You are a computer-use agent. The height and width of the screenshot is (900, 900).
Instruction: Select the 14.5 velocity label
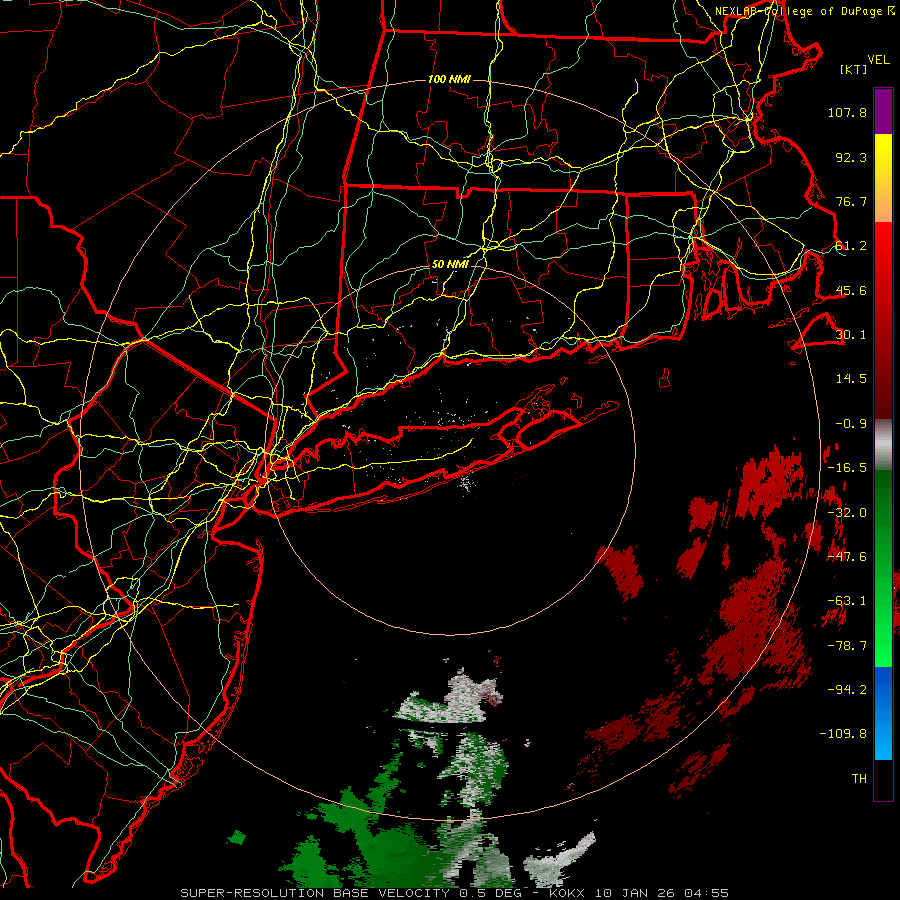click(851, 379)
